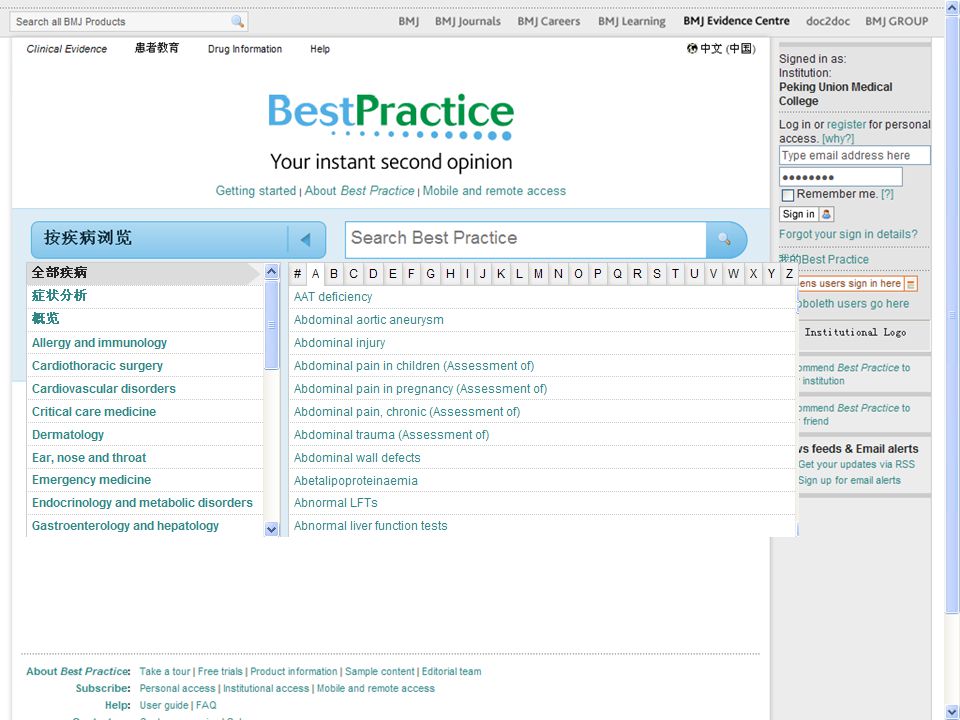This screenshot has height=720, width=960.
Task: Click the Sign up for email alerts link
Action: [849, 481]
